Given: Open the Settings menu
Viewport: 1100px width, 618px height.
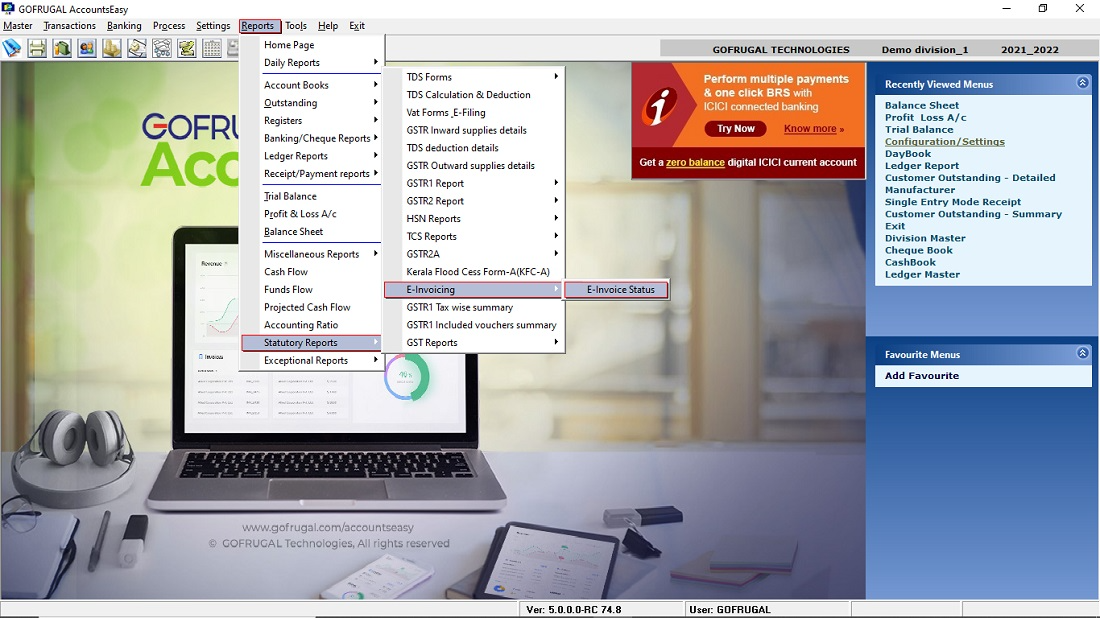Looking at the screenshot, I should [x=213, y=26].
